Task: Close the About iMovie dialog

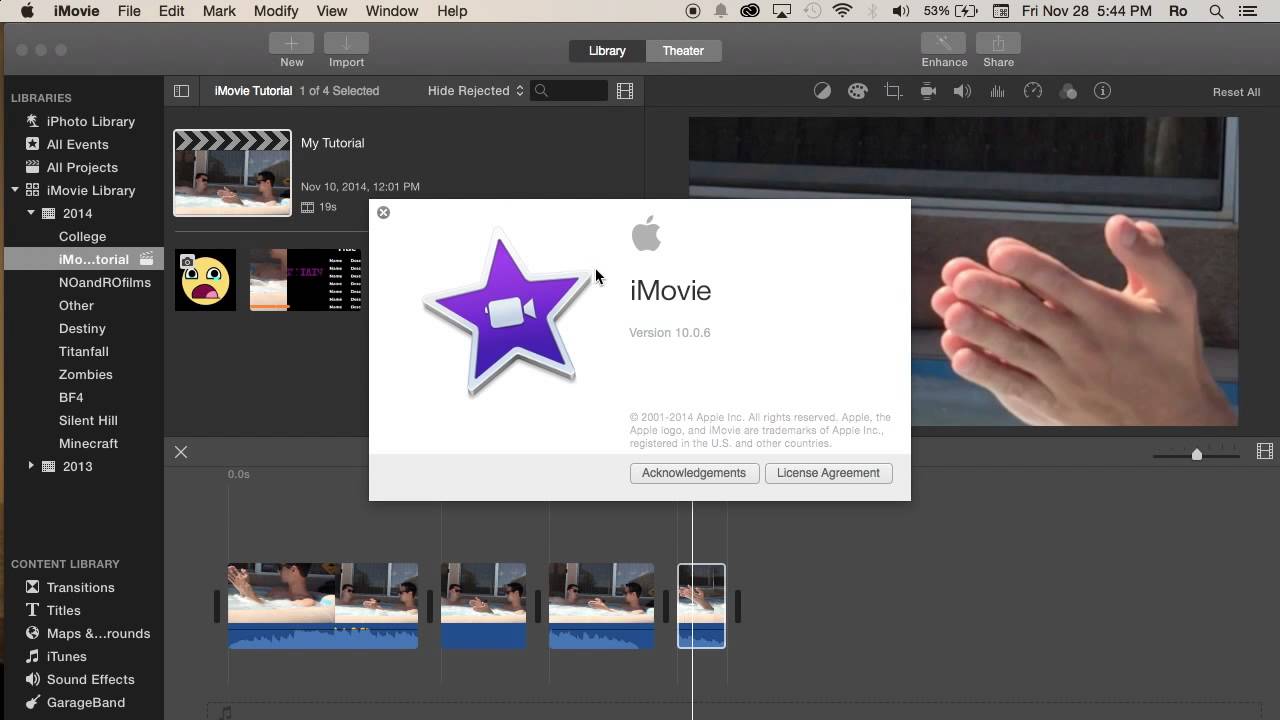Action: pyautogui.click(x=383, y=212)
